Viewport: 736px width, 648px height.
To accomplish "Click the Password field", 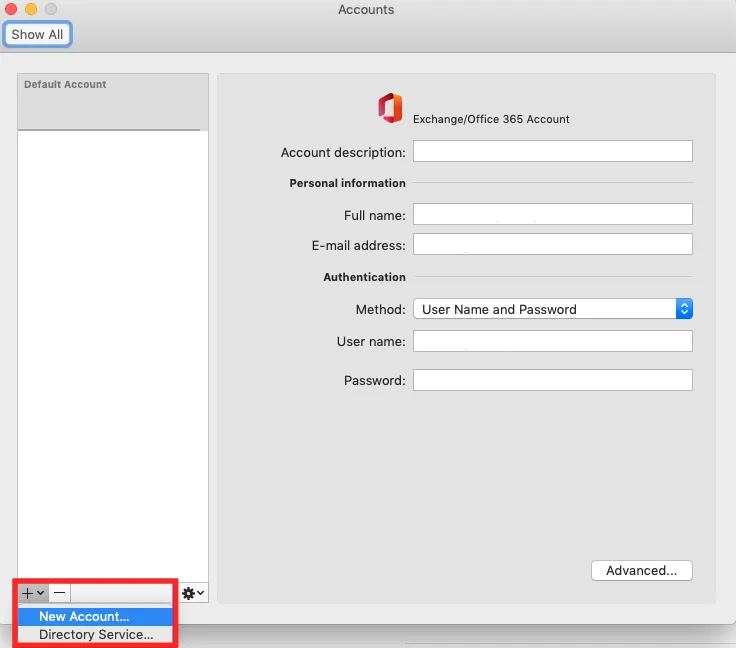I will (552, 380).
